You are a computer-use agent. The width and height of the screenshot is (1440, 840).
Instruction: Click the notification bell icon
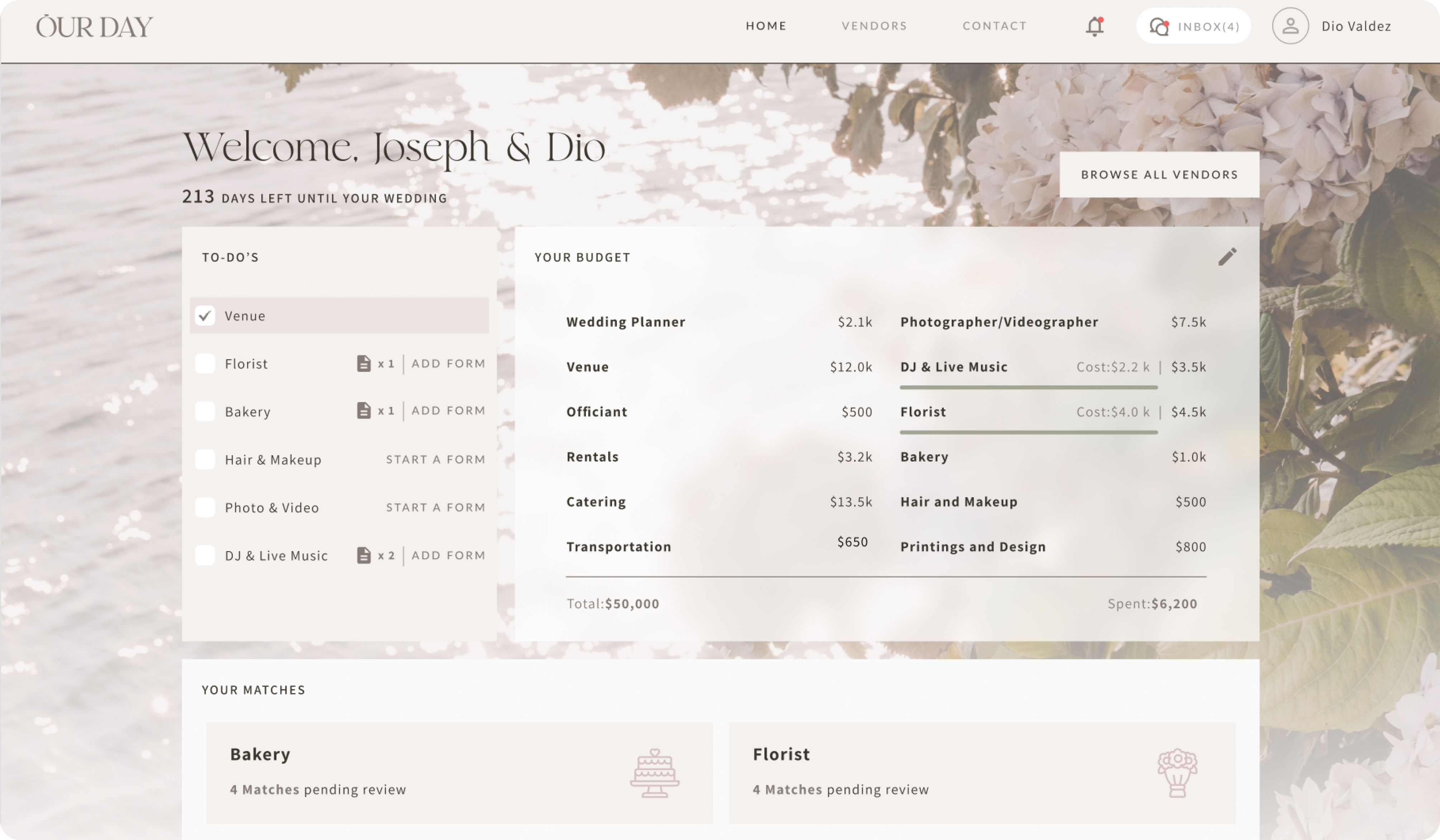[1094, 26]
